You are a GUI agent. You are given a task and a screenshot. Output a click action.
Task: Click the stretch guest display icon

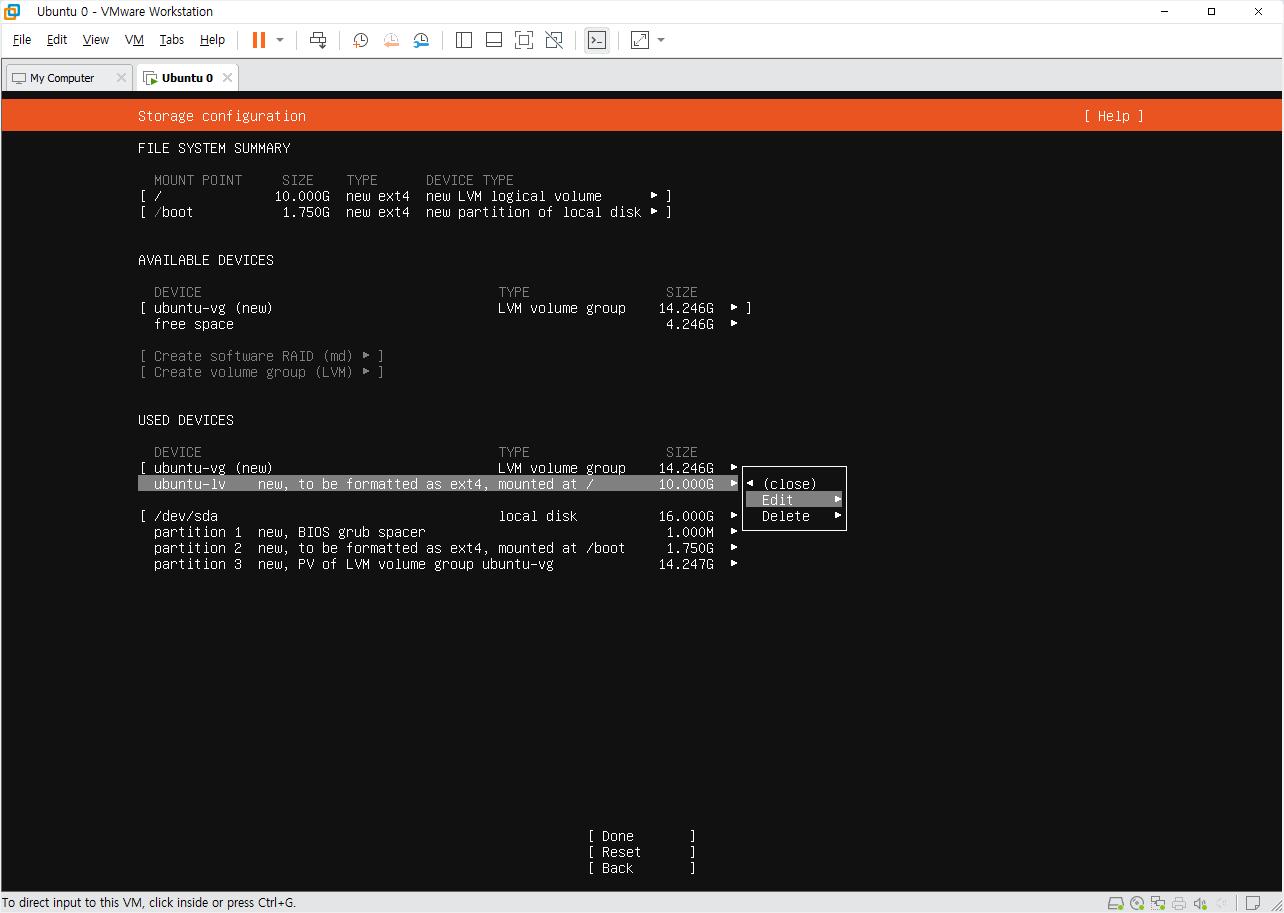(x=640, y=40)
